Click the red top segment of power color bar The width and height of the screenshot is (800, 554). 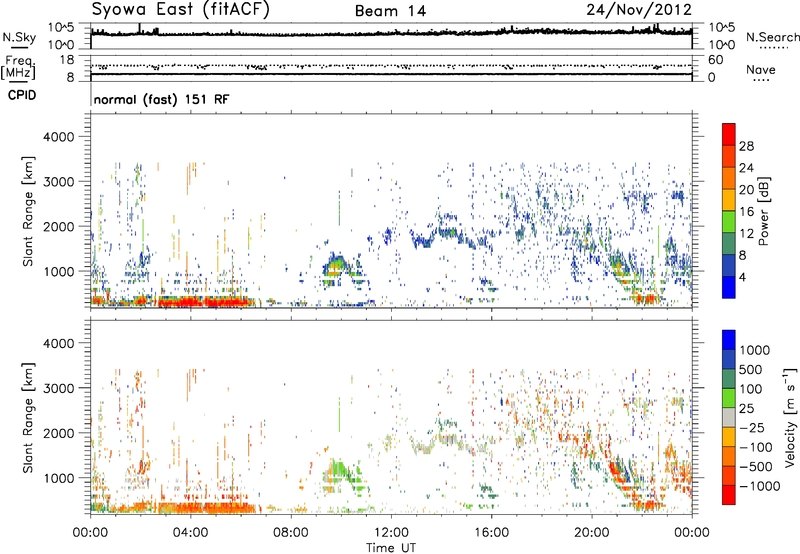tap(729, 135)
